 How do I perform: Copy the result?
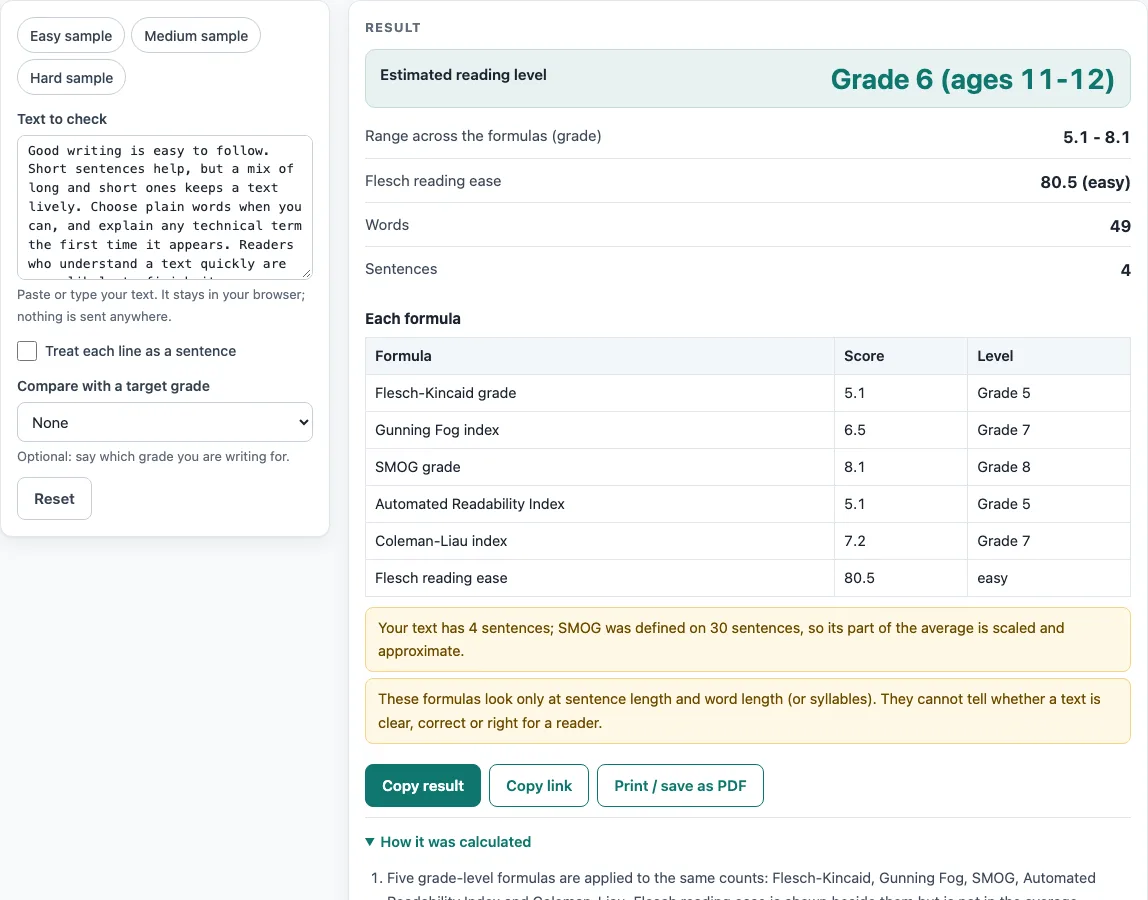coord(422,786)
